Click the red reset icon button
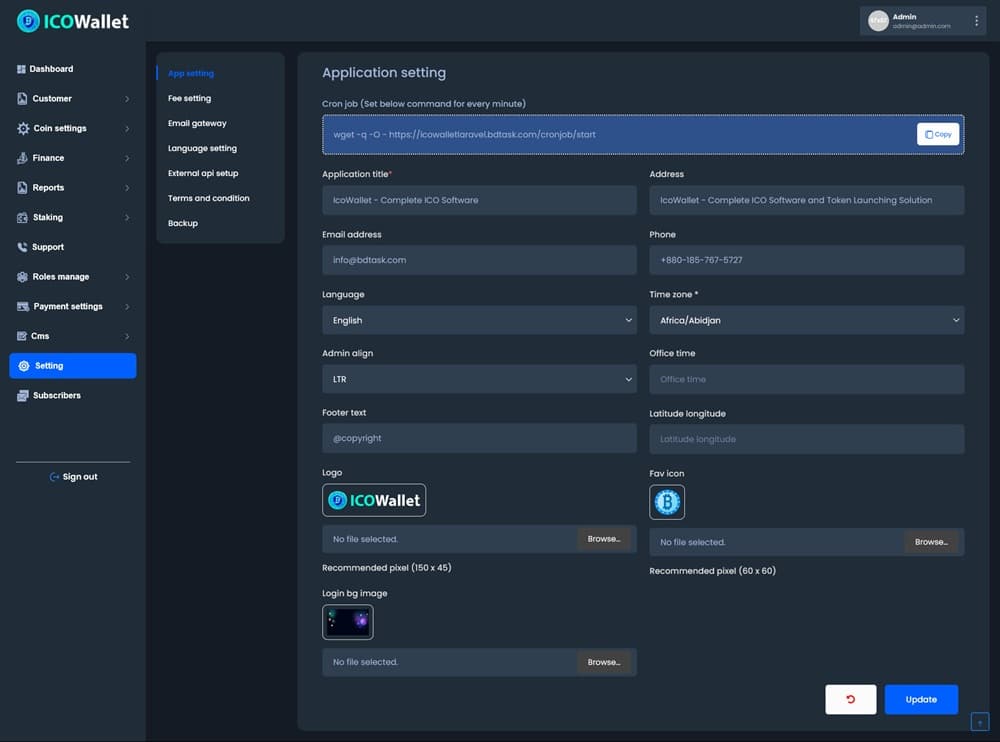Viewport: 1000px width, 742px height. point(850,699)
